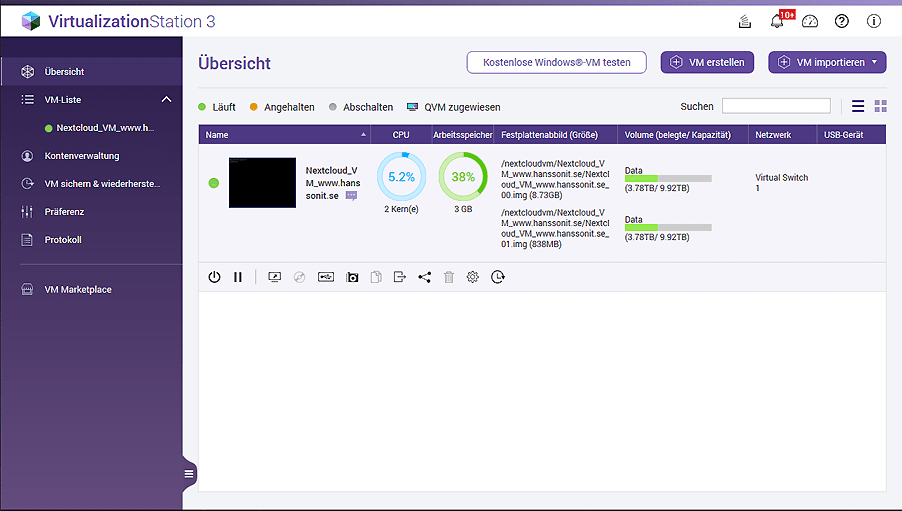Image resolution: width=902 pixels, height=511 pixels.
Task: Click the green running status dot
Action: click(213, 183)
